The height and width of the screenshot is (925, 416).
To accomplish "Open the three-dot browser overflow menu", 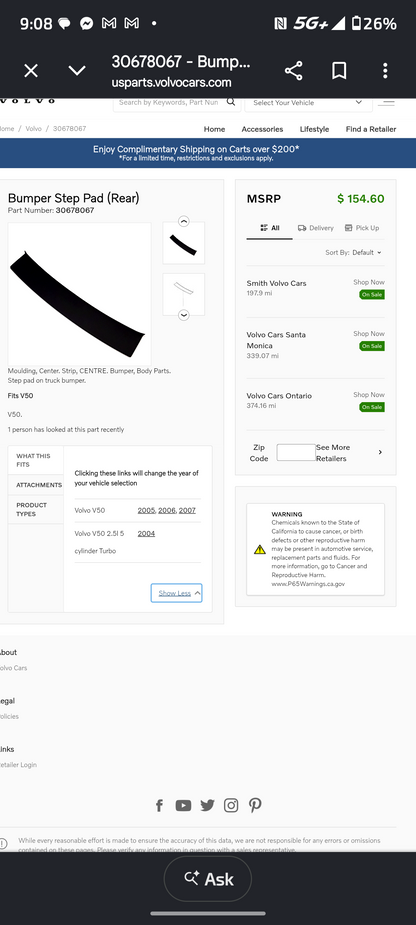I will point(385,71).
